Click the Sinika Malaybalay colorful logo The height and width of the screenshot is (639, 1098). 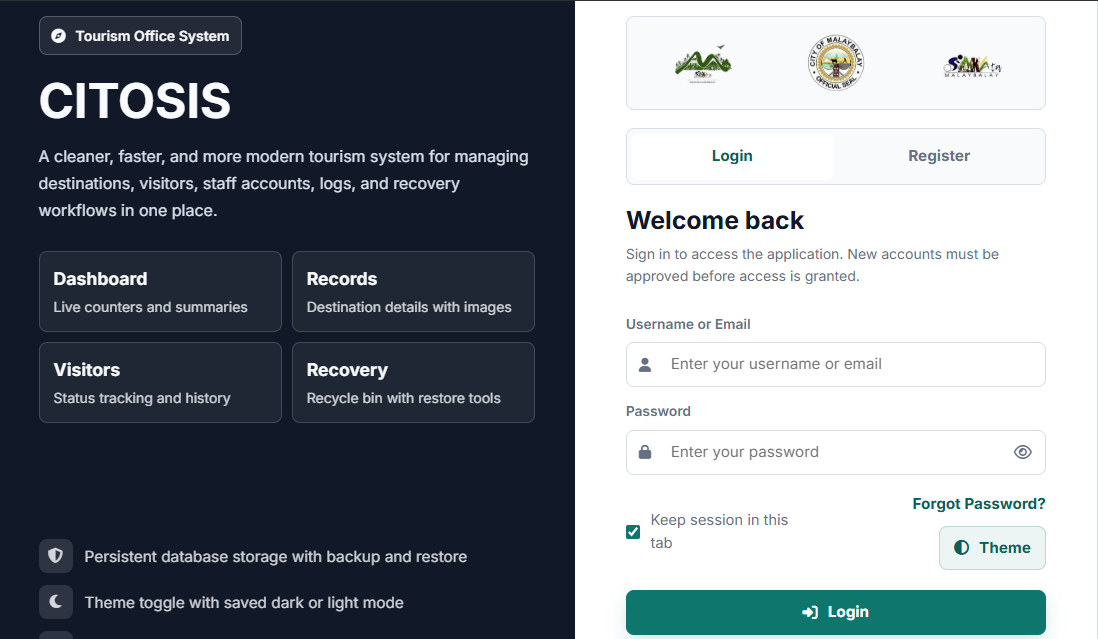coord(972,66)
